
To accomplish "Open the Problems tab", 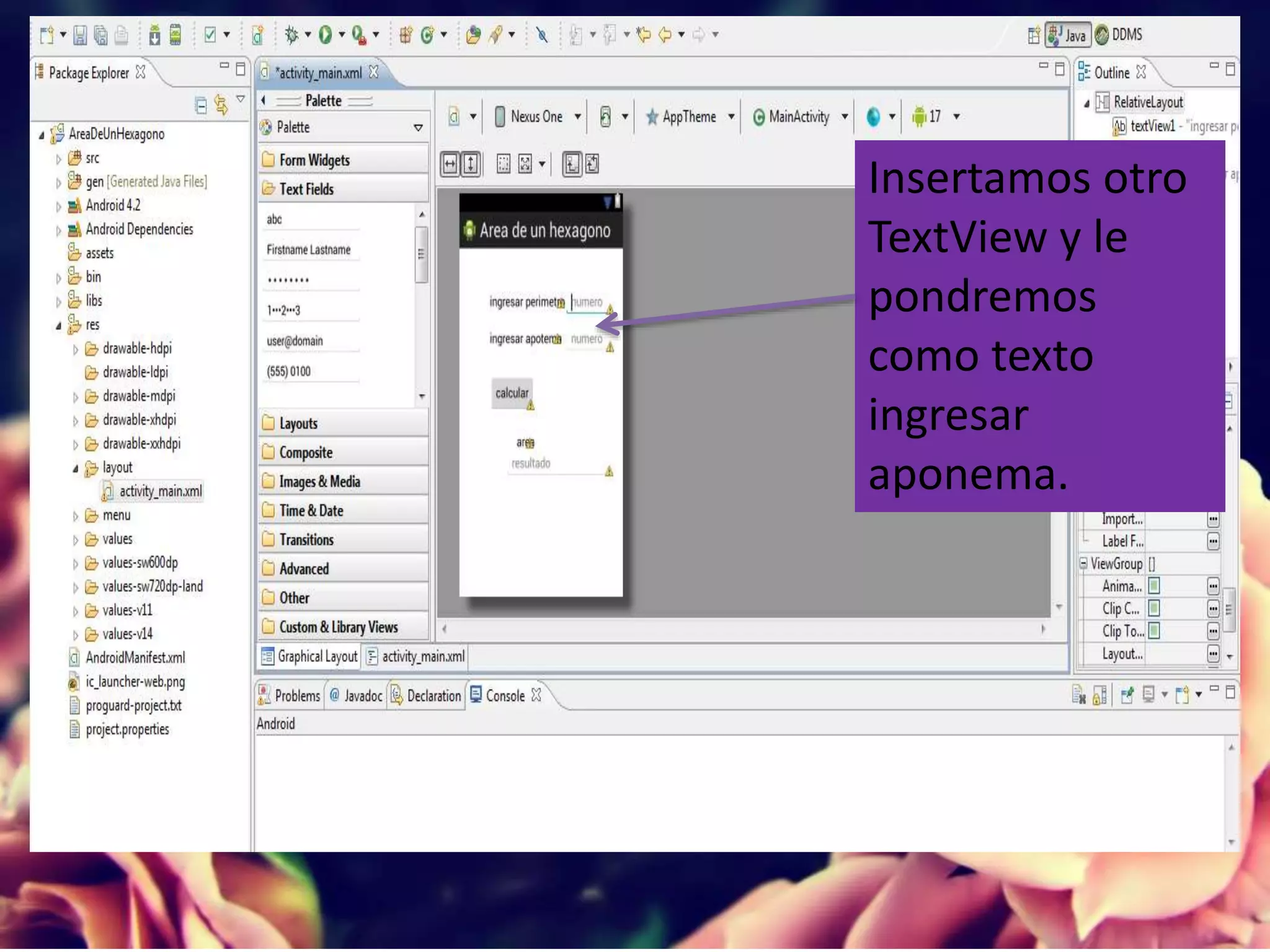I will (290, 696).
